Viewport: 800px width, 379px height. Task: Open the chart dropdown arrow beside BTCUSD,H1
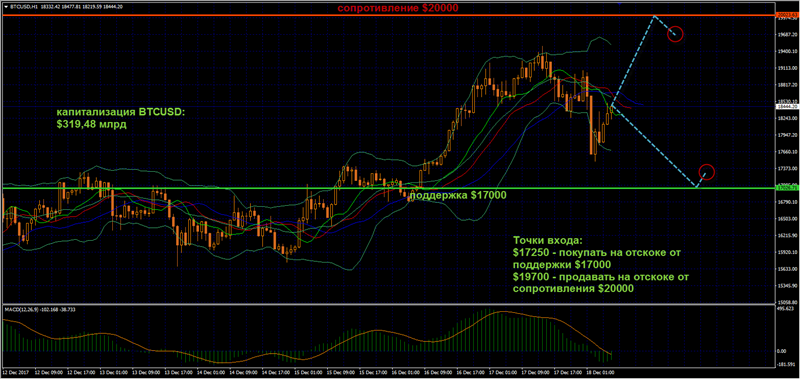5,7
